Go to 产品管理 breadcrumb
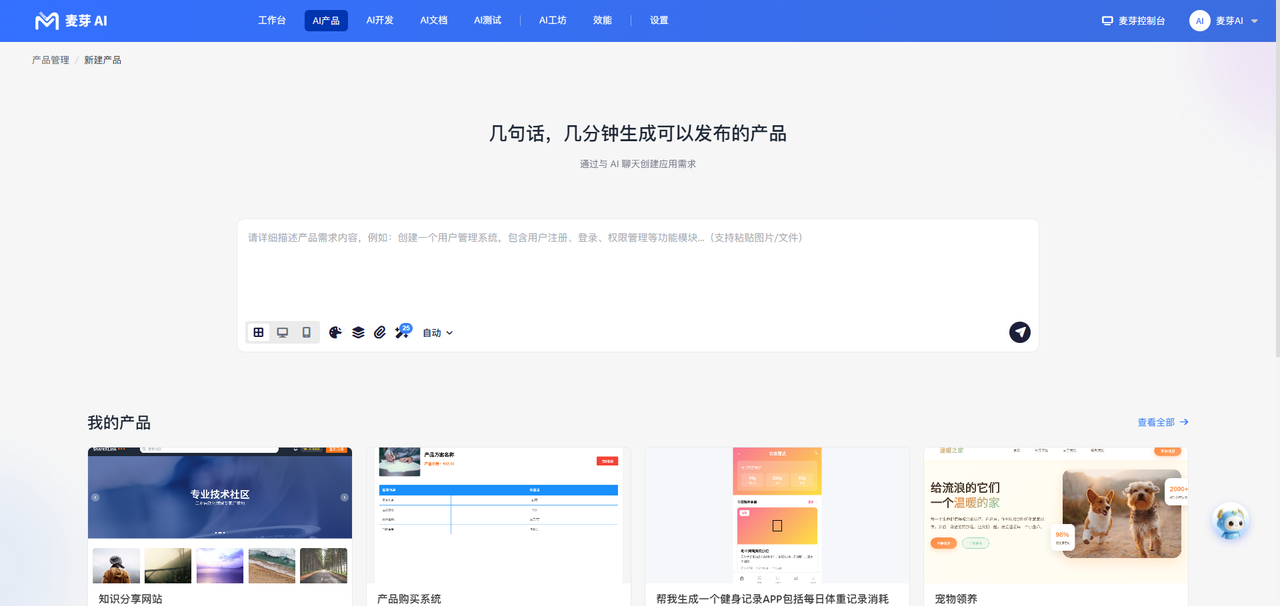The image size is (1280, 606). click(x=51, y=60)
